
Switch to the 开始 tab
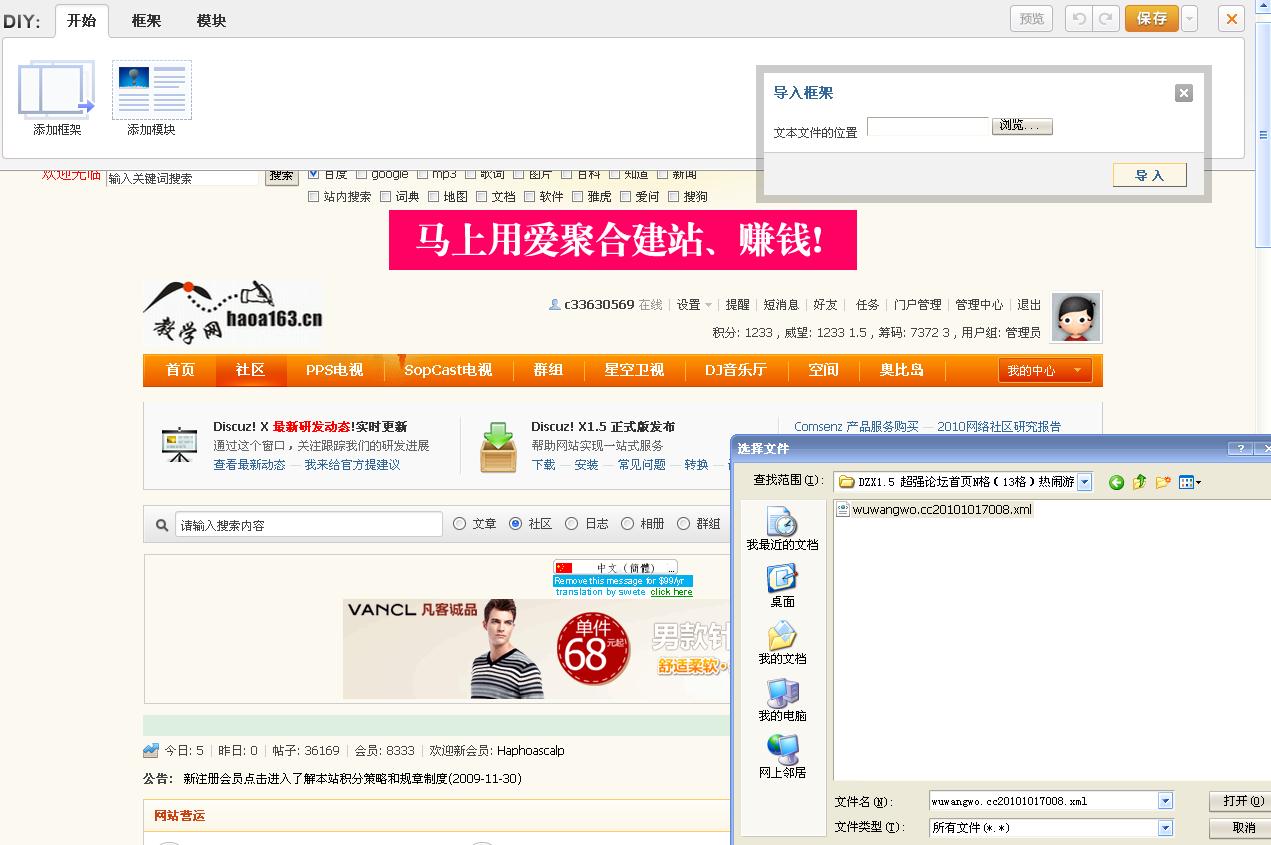coord(82,20)
